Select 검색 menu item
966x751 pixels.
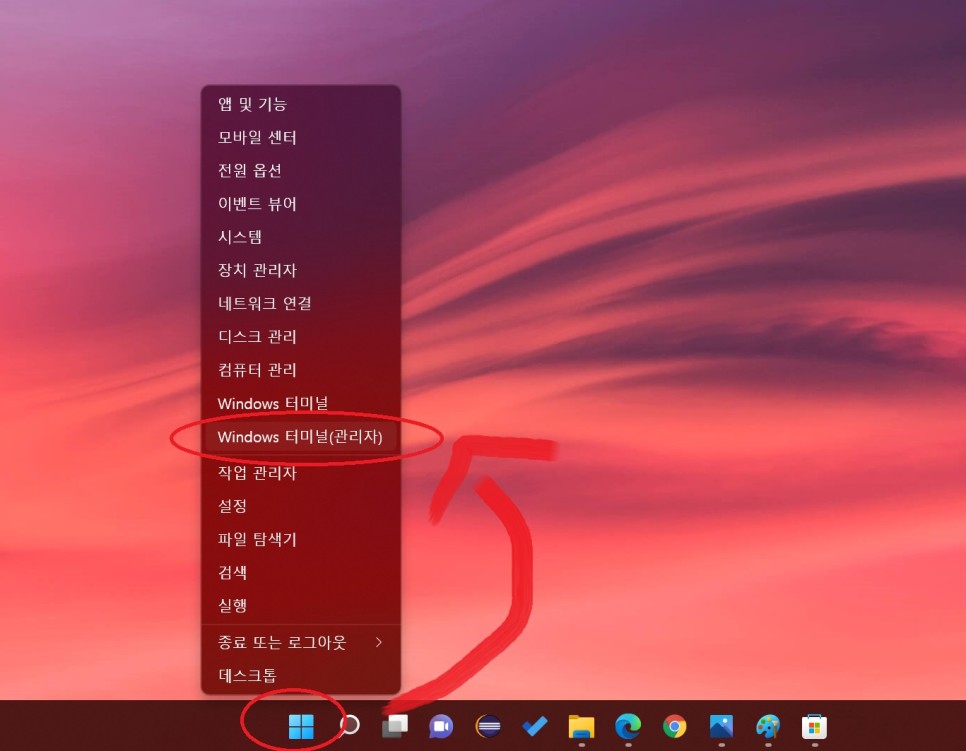coord(301,573)
